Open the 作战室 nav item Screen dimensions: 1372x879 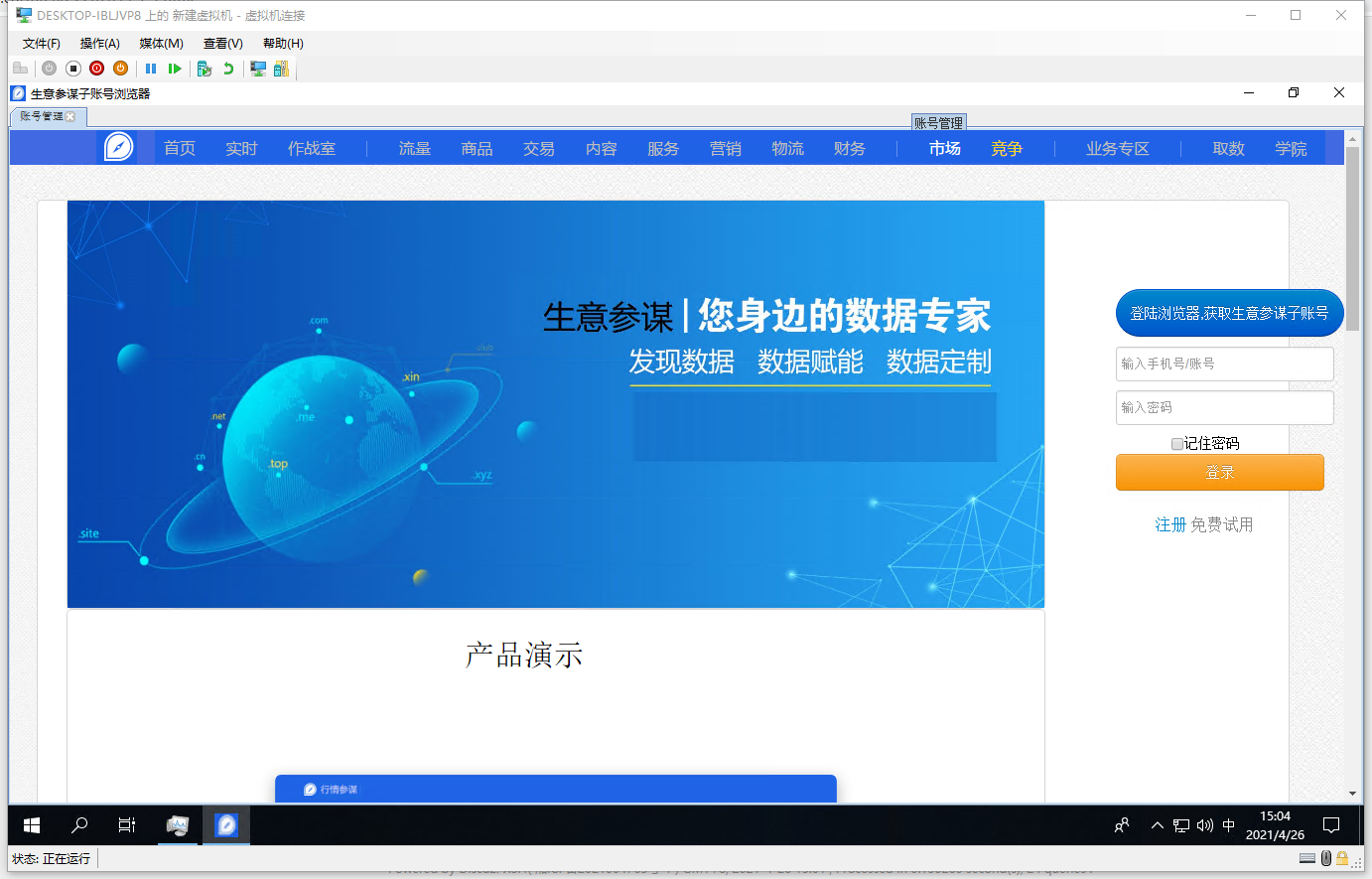click(x=312, y=148)
